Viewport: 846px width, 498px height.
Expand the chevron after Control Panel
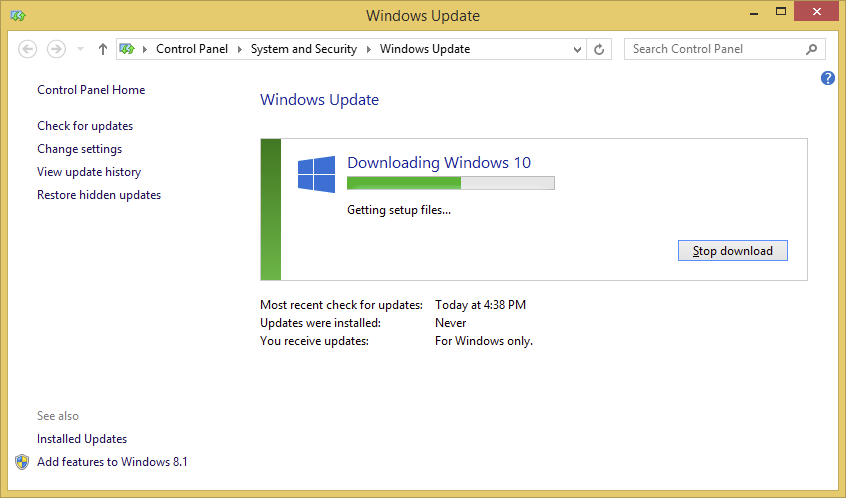[x=240, y=49]
